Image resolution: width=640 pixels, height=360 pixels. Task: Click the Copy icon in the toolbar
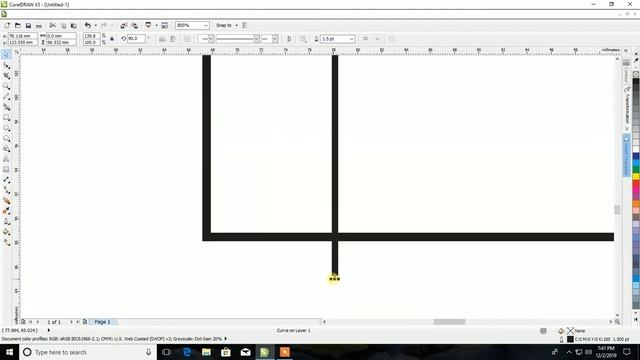tap(63, 25)
